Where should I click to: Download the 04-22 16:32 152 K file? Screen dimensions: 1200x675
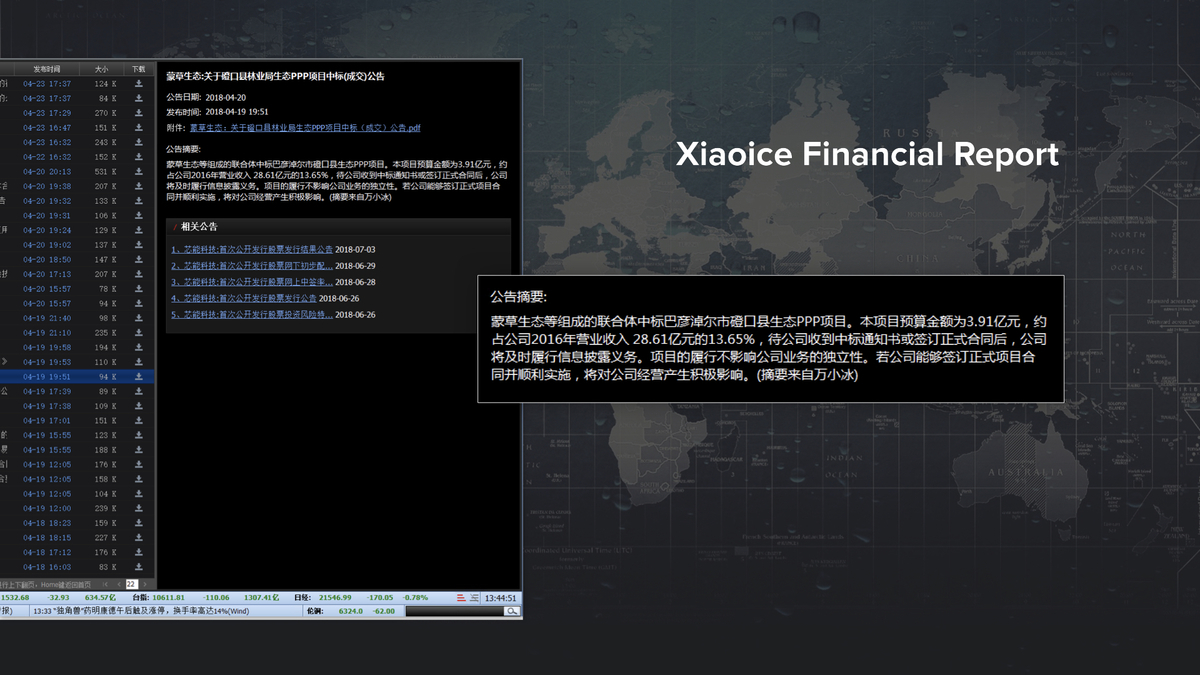139,157
